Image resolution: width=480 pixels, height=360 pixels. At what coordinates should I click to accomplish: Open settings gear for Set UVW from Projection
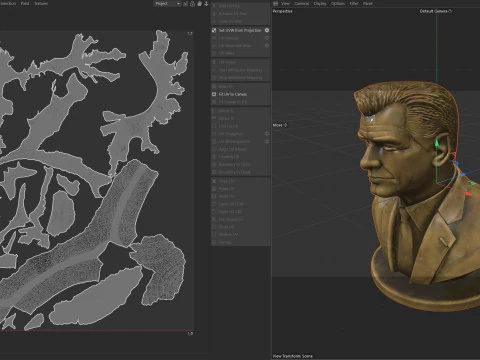point(267,30)
